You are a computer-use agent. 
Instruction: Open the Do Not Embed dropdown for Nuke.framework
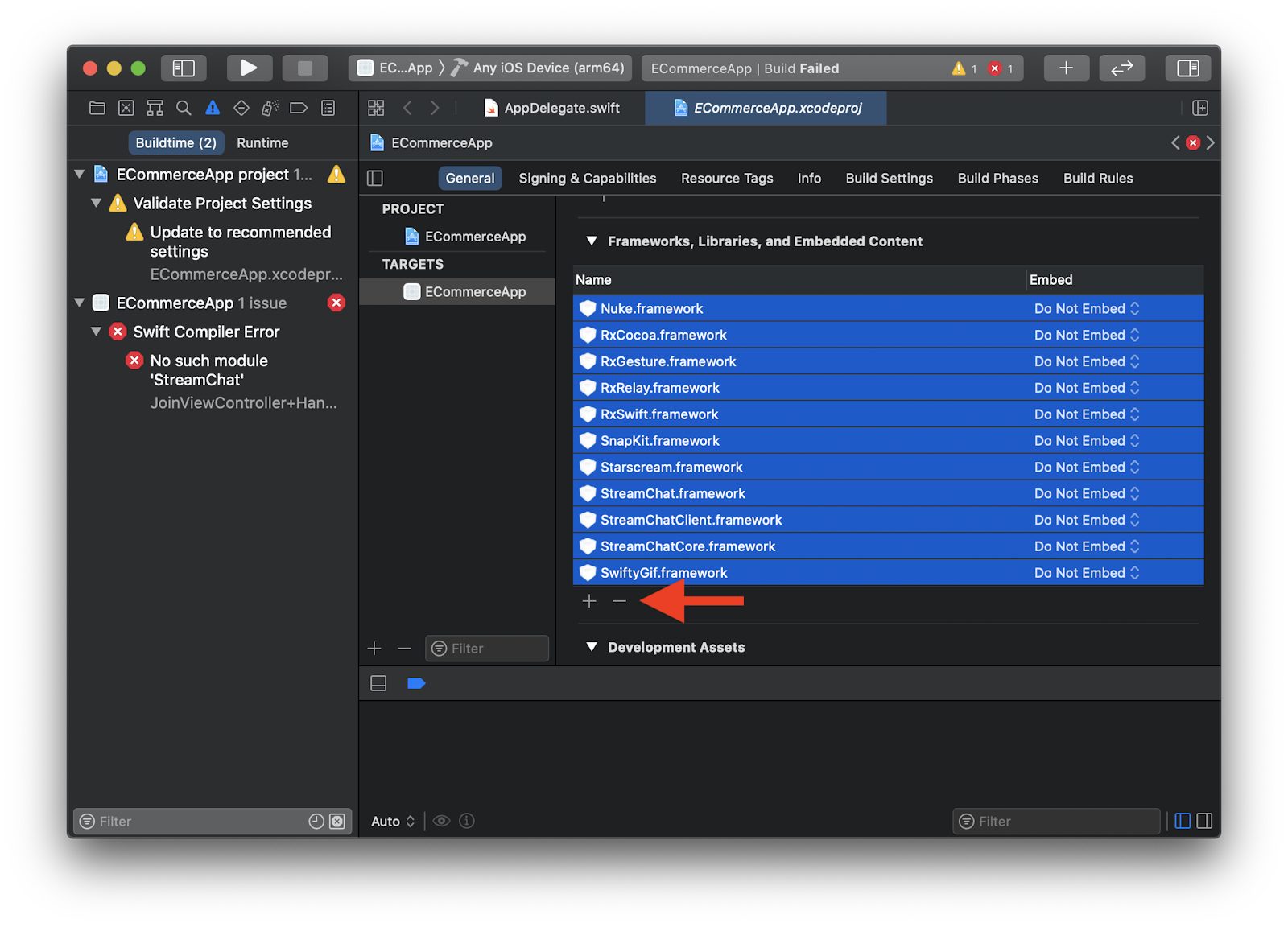click(x=1086, y=308)
